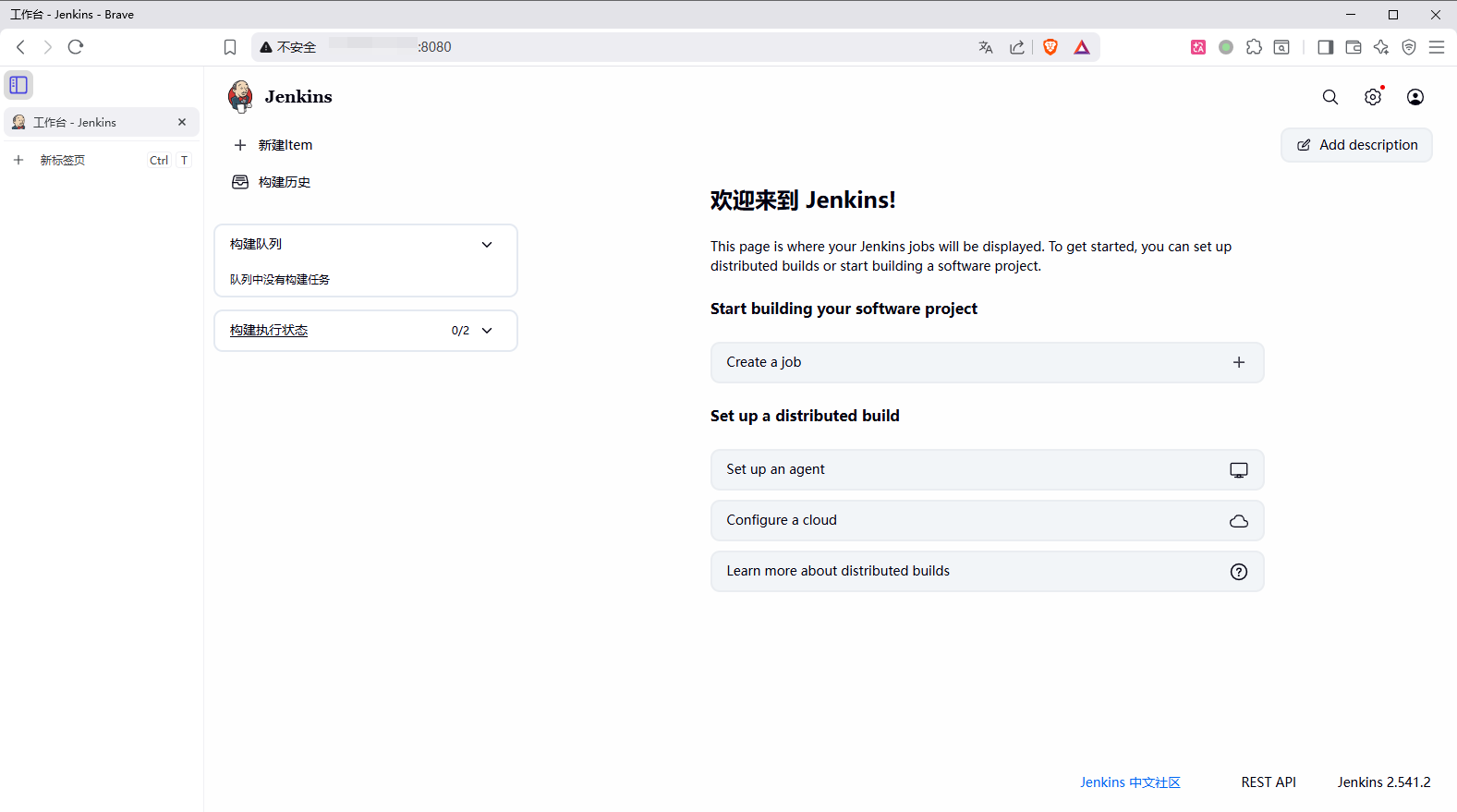Close the 工作台 - Jenkins tab
Image resolution: width=1457 pixels, height=812 pixels.
pyautogui.click(x=182, y=122)
